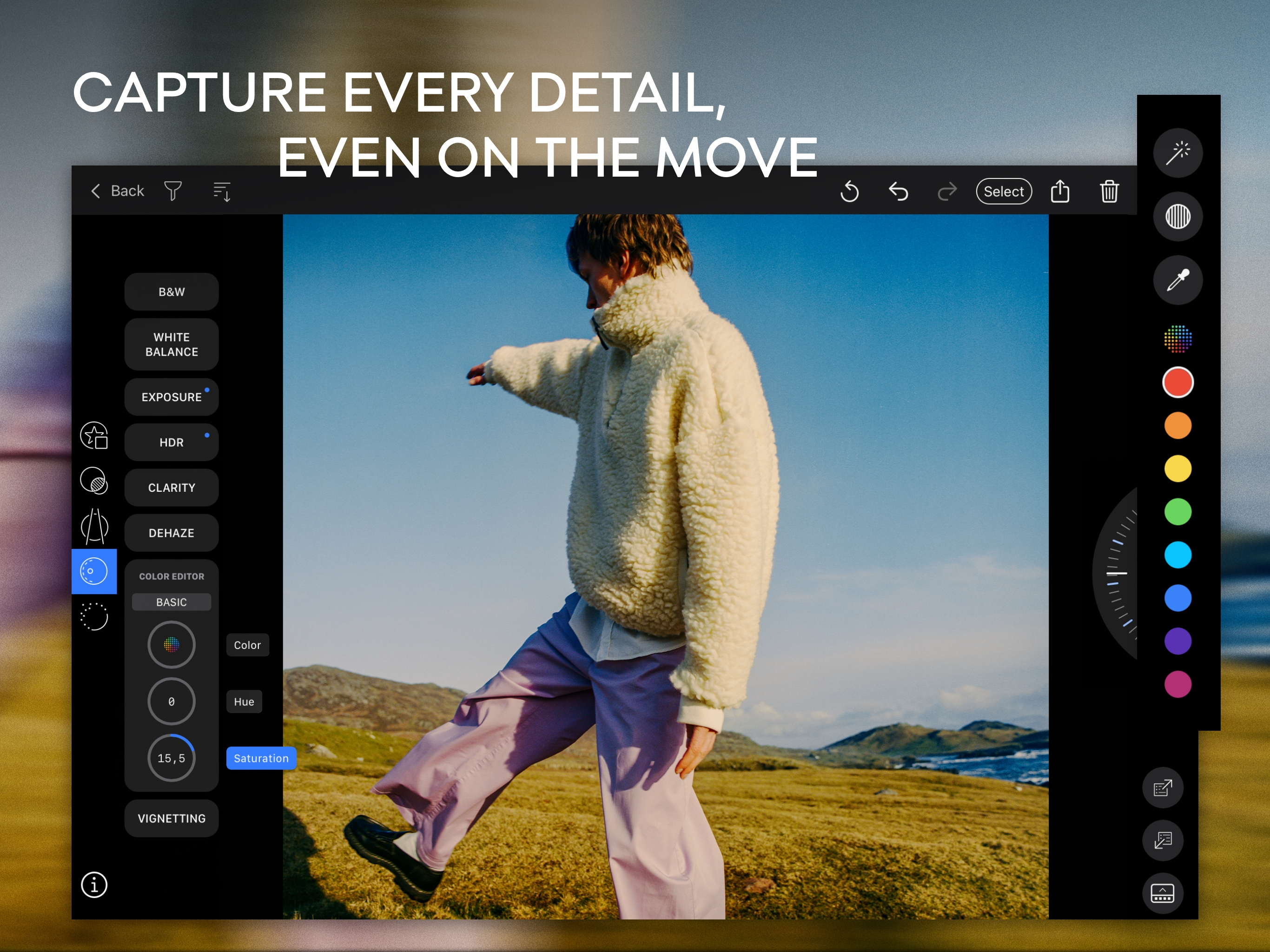Undo the last edit
Screen dimensions: 1270x952
coord(898,191)
